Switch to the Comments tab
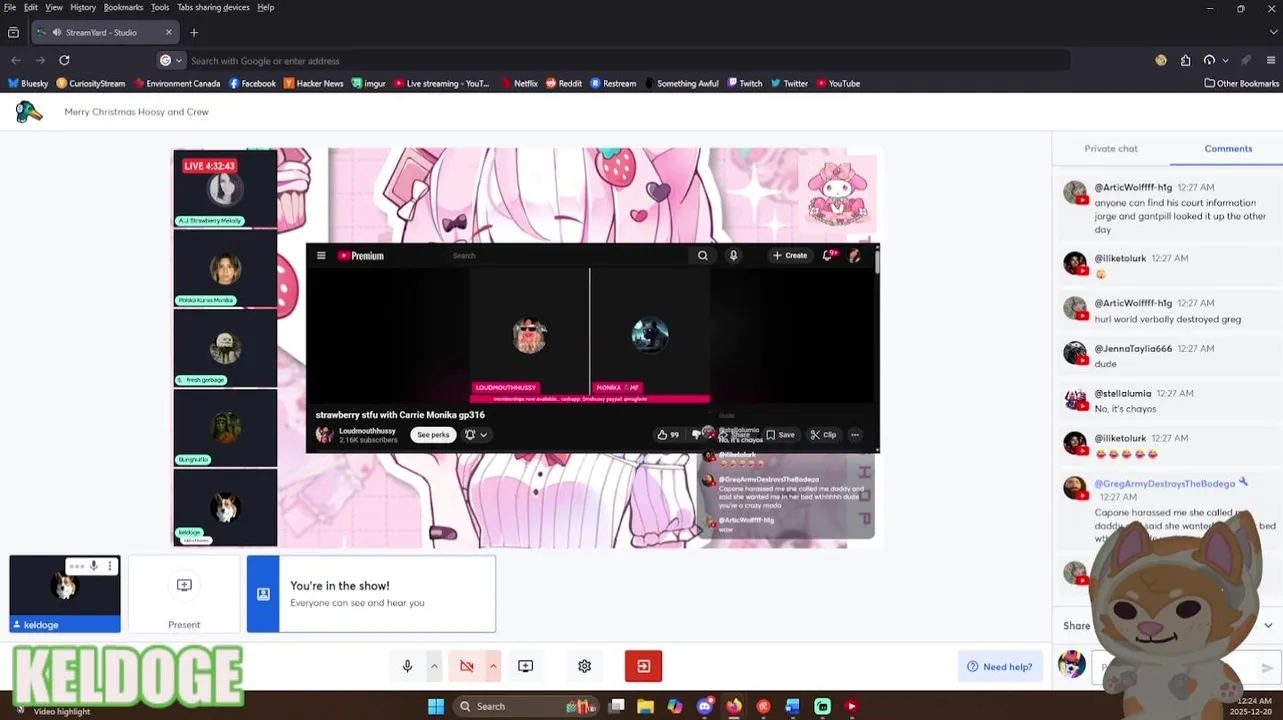Viewport: 1283px width, 720px height. [1228, 148]
